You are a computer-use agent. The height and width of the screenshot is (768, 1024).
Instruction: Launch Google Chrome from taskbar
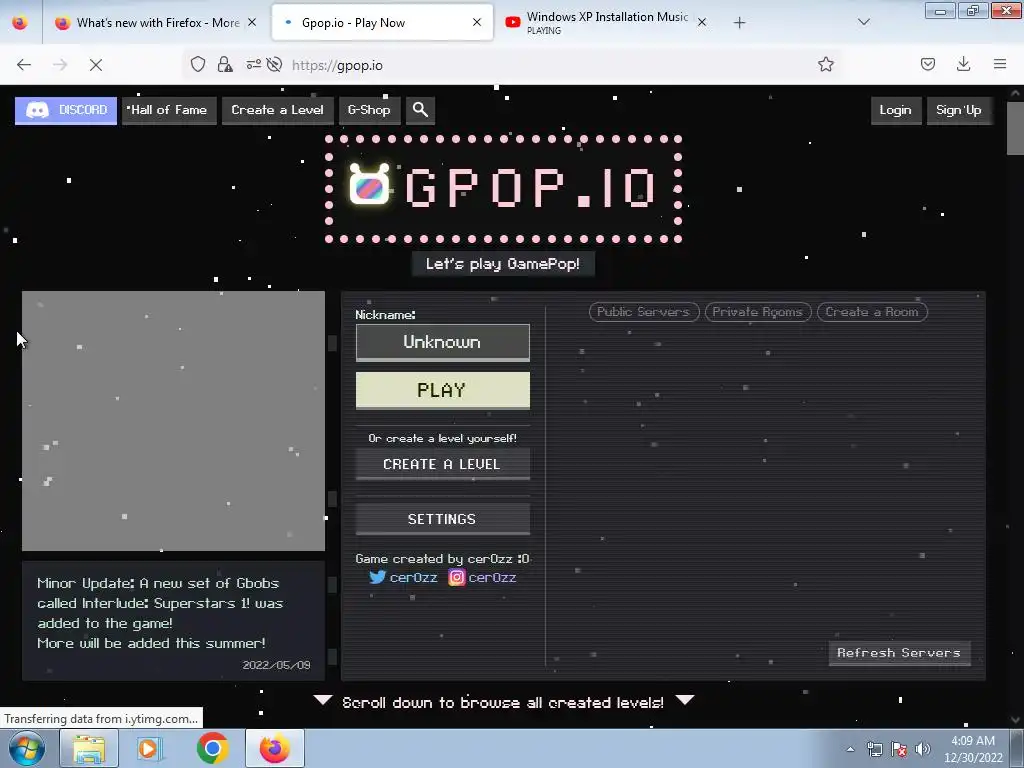point(212,748)
